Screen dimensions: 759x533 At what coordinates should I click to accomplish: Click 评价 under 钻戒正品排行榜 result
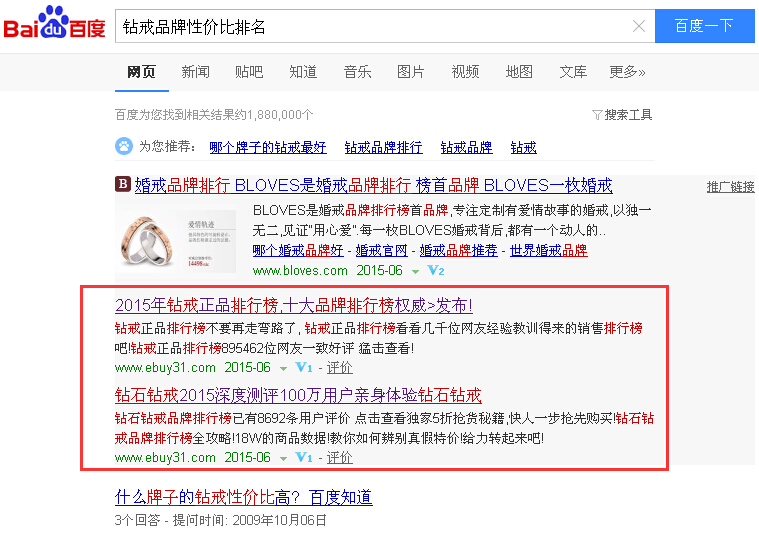(340, 367)
